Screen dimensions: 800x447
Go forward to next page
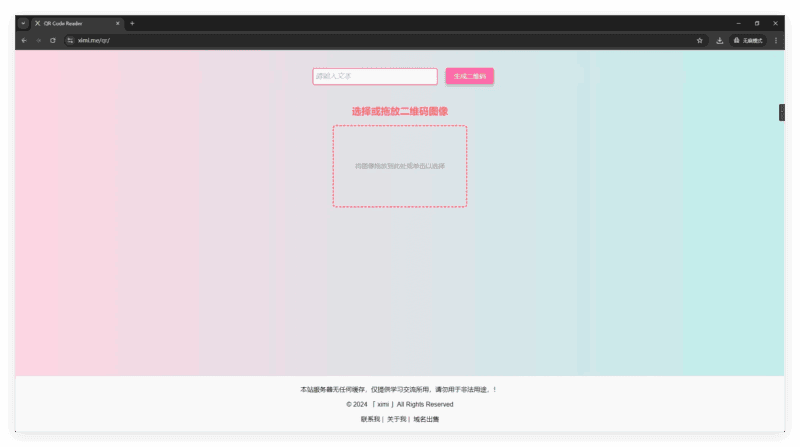tap(38, 40)
